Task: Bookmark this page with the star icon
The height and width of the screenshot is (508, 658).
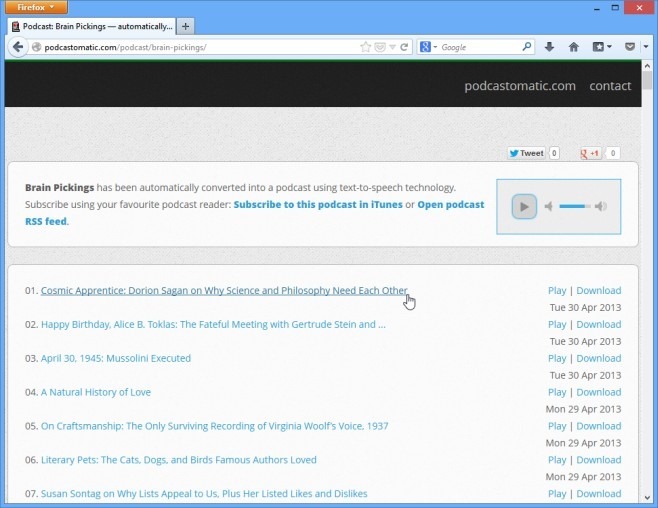Action: click(x=366, y=47)
